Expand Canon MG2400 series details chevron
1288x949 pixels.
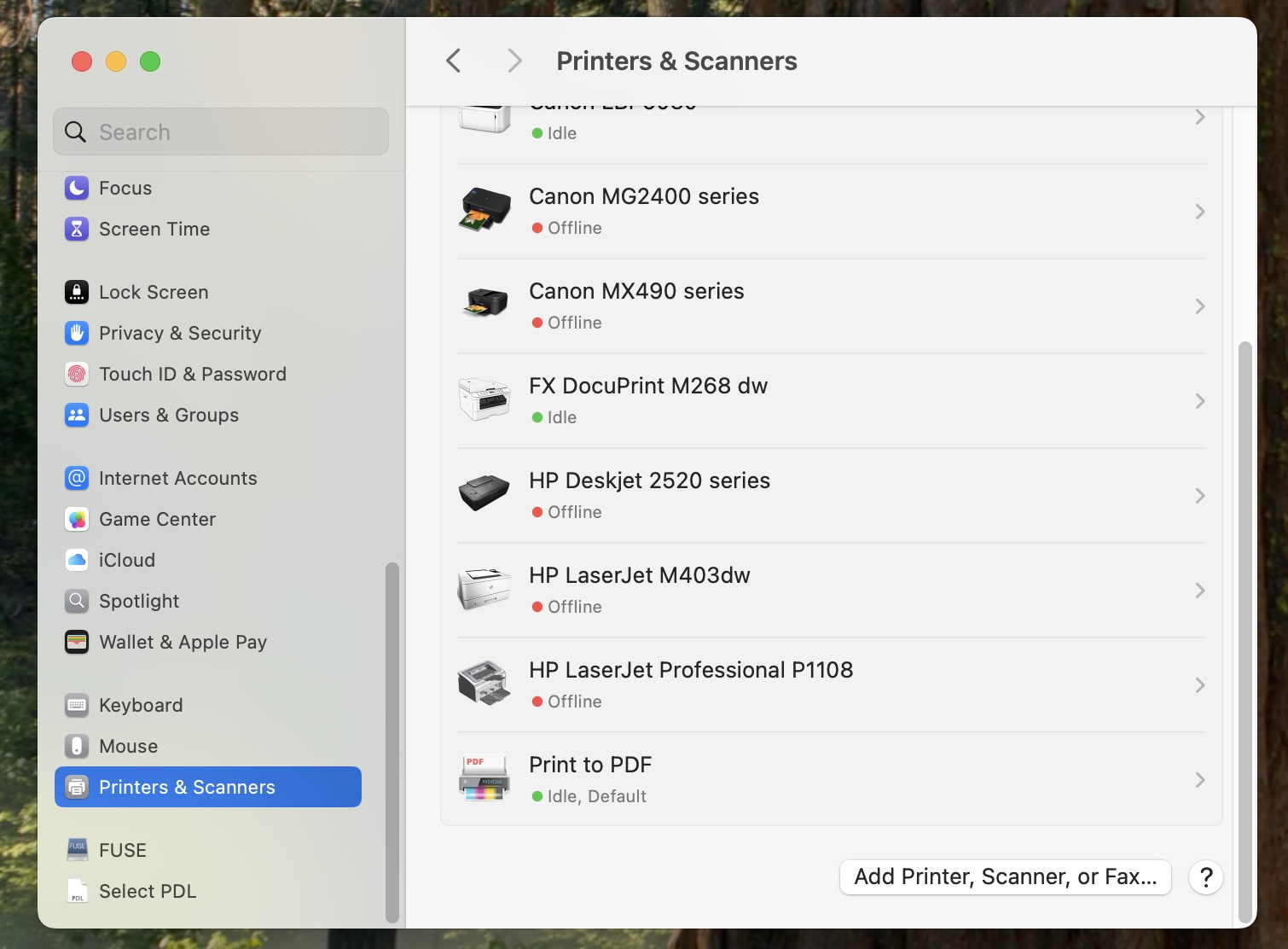[x=1200, y=212]
